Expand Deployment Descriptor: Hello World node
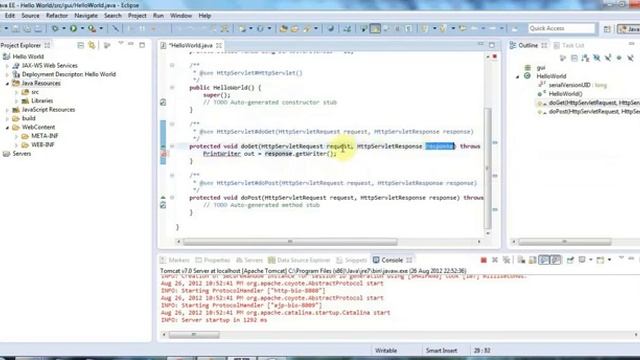Screen dimensions: 640x360 (x=7, y=74)
